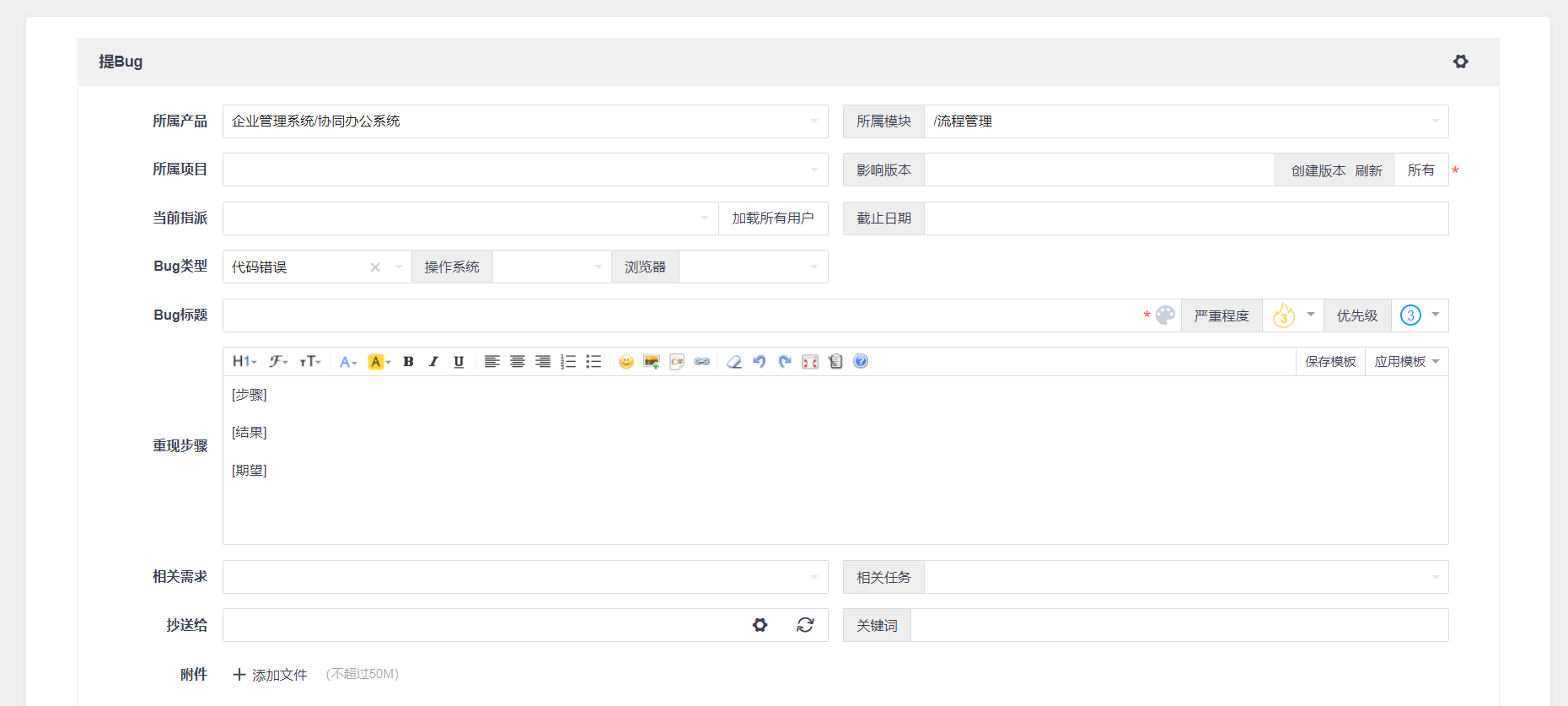1568x706 pixels.
Task: Click the [期望] text in editor
Action: [250, 471]
